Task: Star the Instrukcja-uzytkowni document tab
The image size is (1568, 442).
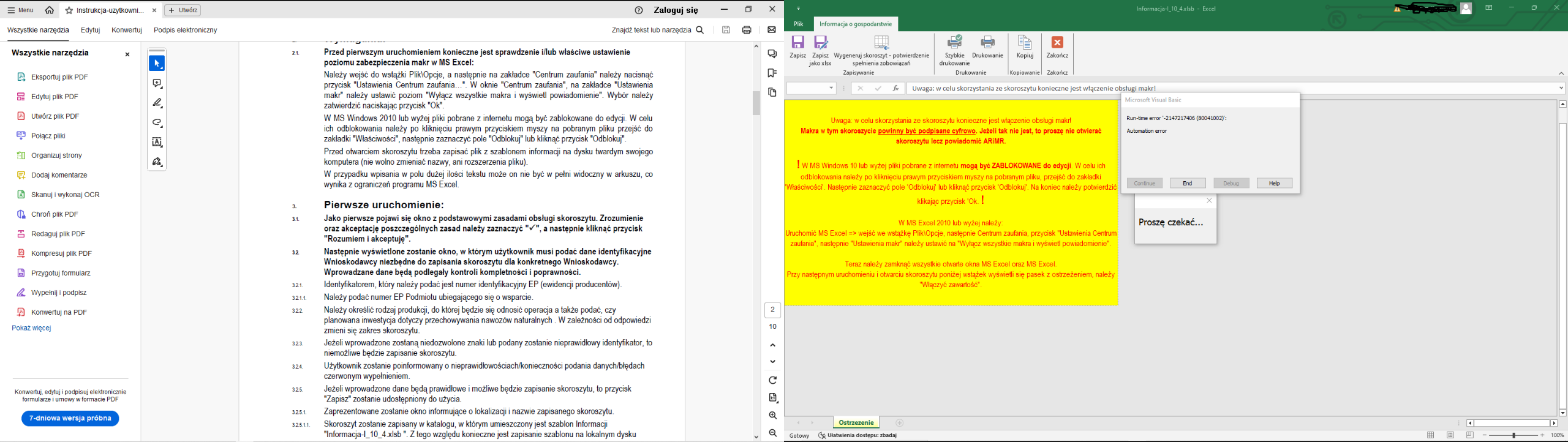Action: (69, 10)
